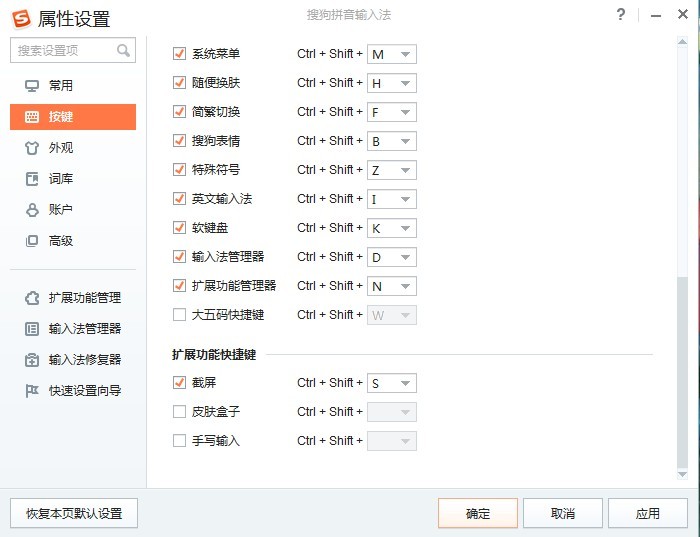Viewport: 700px width, 537px height.
Task: Open the 搜狗表情 key dropdown showing B
Action: point(392,141)
